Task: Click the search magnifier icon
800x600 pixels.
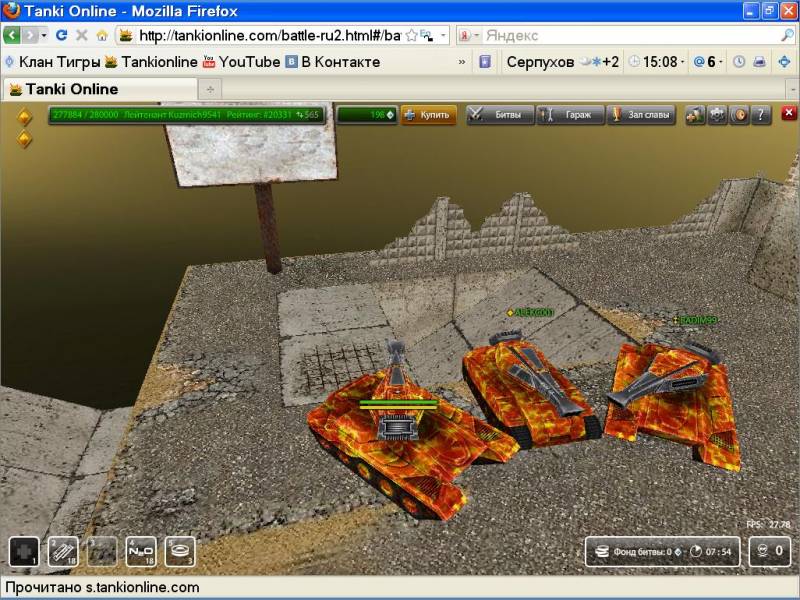Action: pos(787,35)
